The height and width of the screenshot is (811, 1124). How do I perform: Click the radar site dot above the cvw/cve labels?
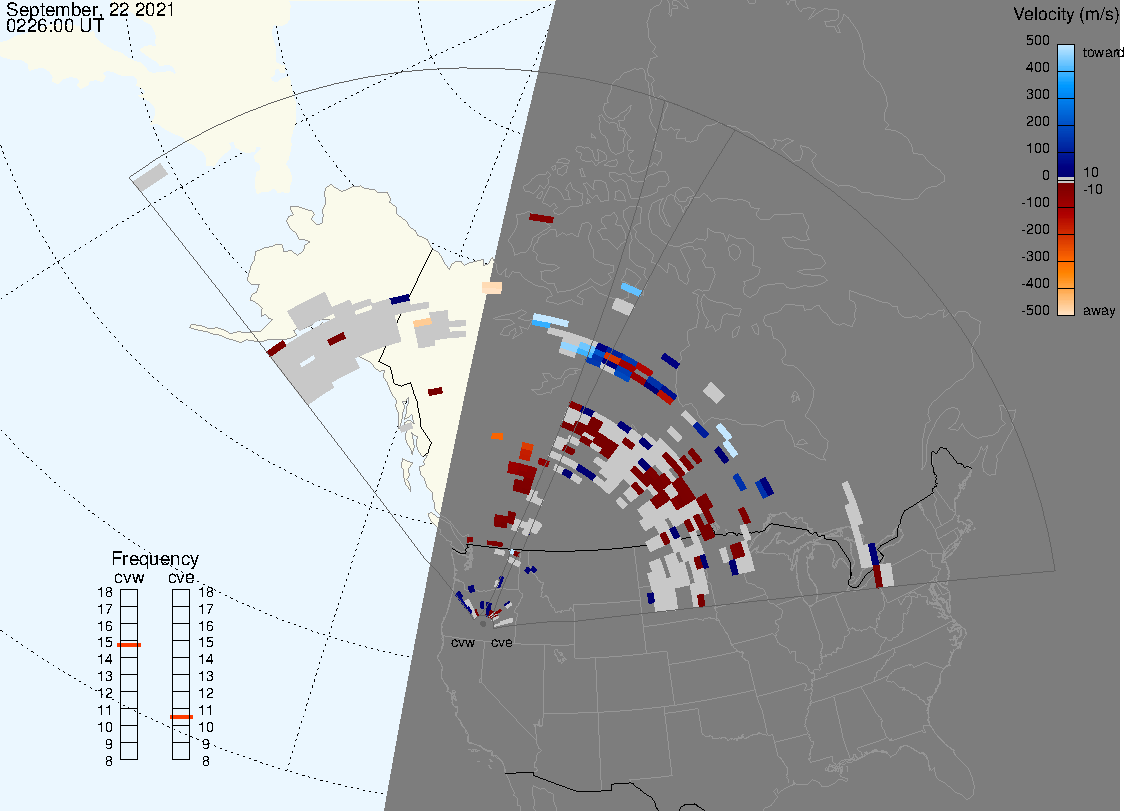point(483,624)
